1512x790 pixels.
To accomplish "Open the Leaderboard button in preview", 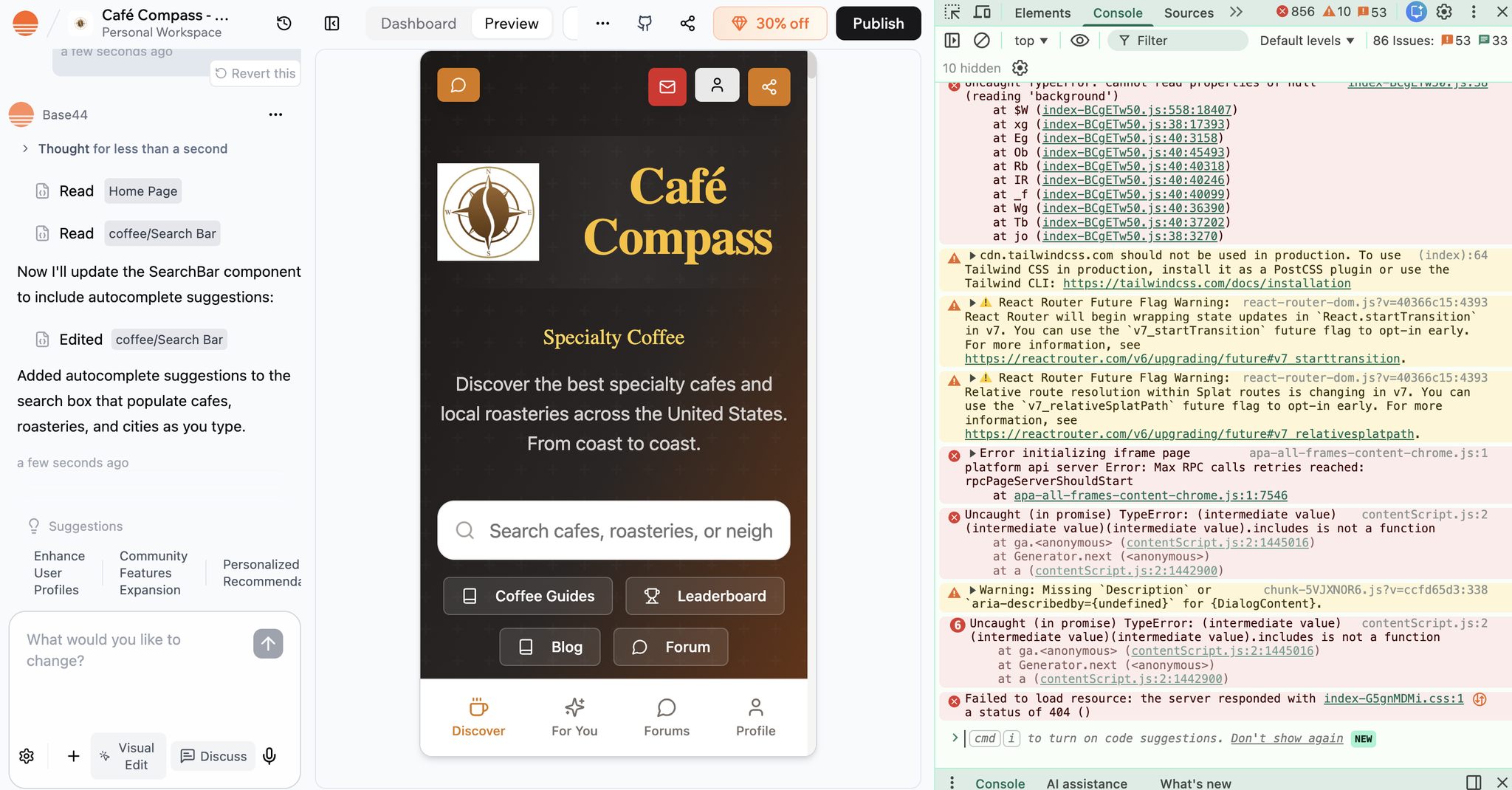I will coord(704,596).
